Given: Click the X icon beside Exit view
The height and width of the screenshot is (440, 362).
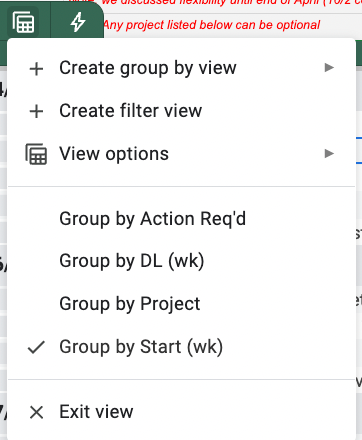Looking at the screenshot, I should click(36, 412).
